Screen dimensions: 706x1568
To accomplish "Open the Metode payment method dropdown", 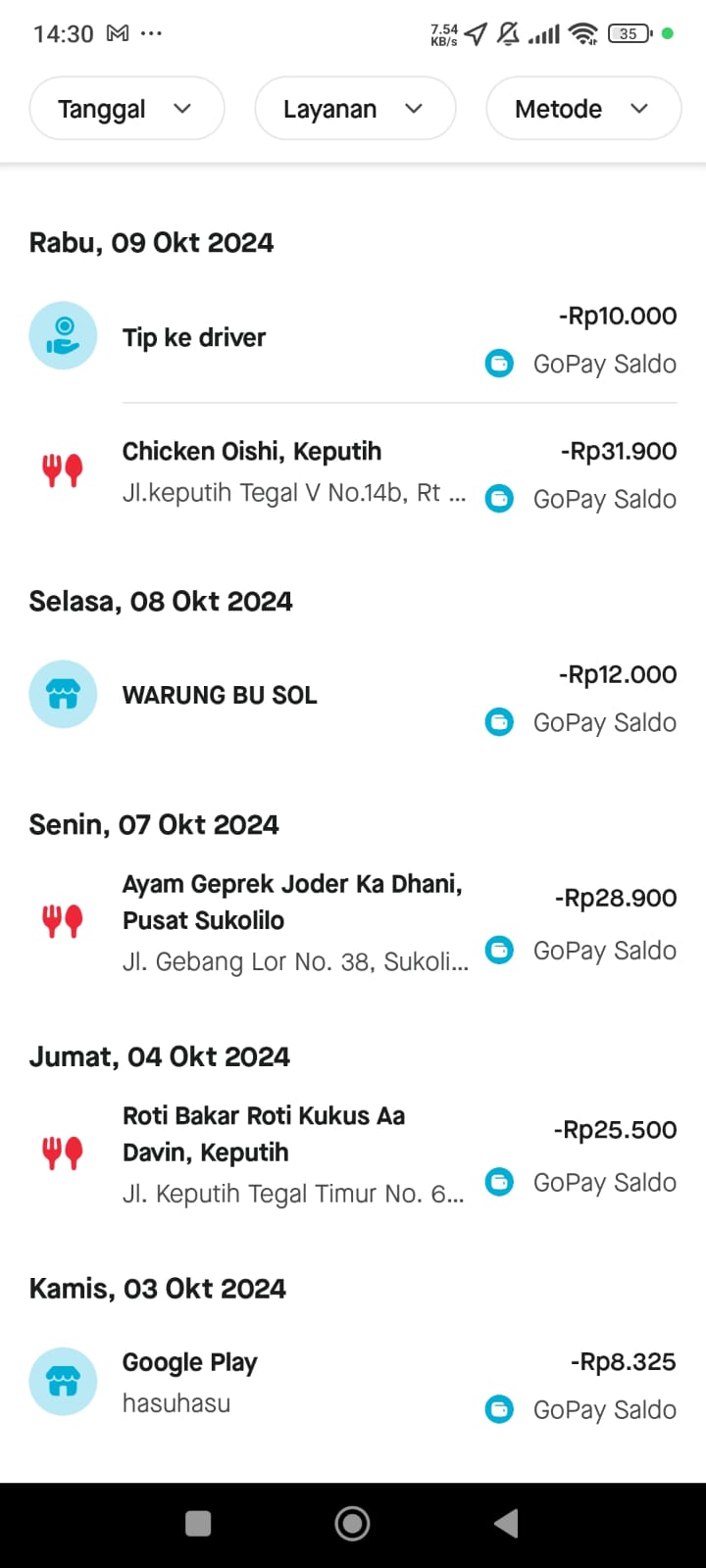I will click(x=583, y=109).
